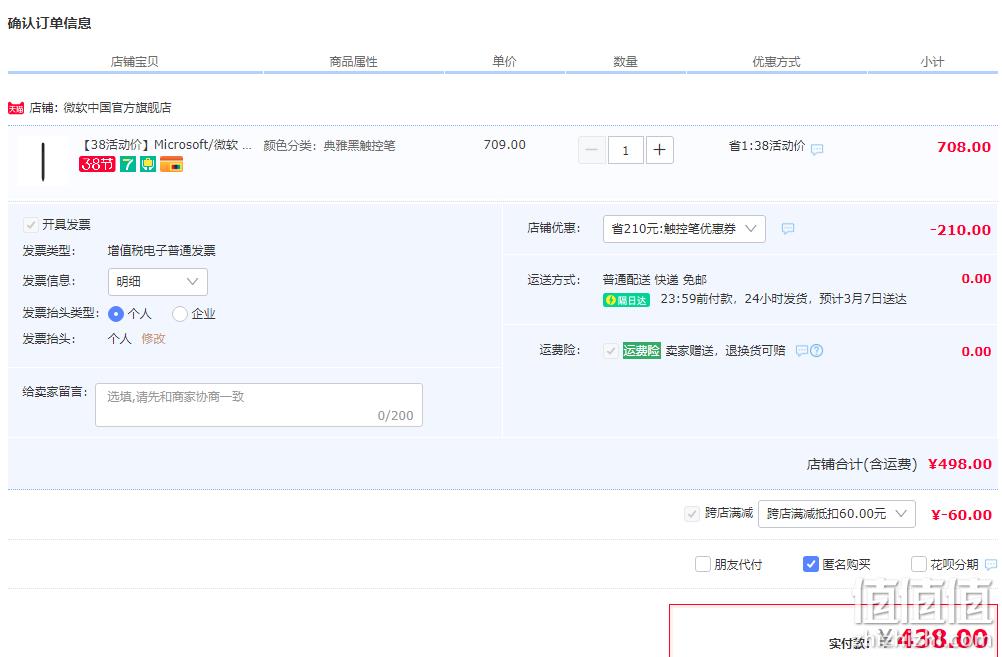
Task: Toggle the 运费险 checkbox
Action: 610,350
